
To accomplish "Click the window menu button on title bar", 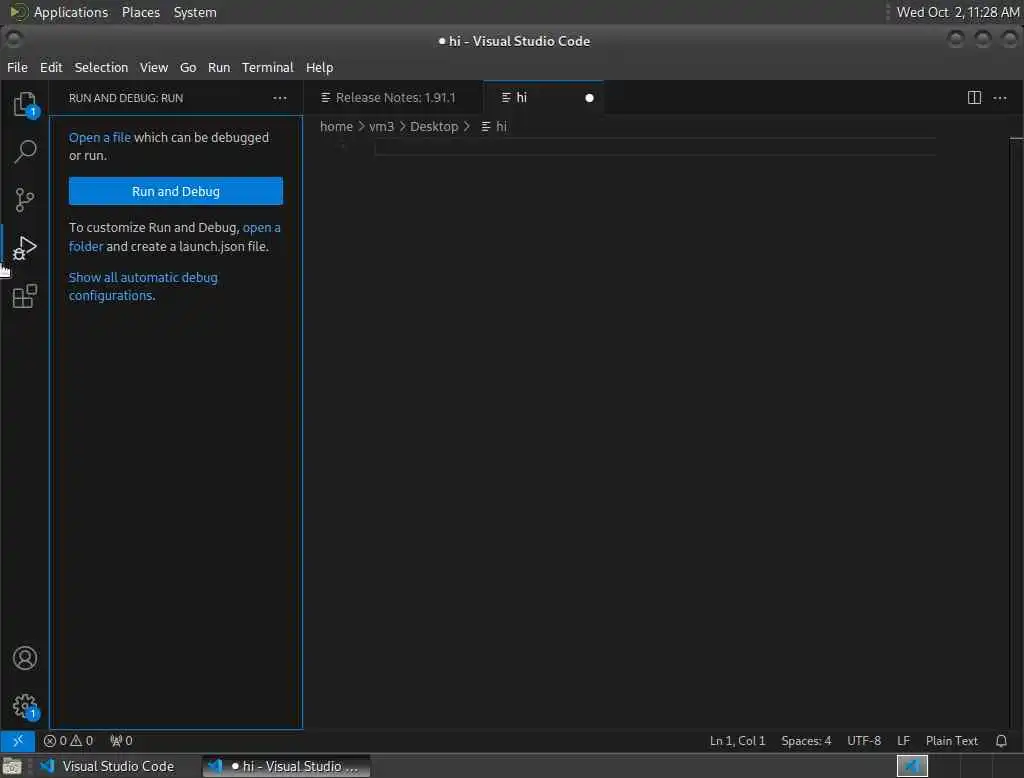I will point(14,40).
